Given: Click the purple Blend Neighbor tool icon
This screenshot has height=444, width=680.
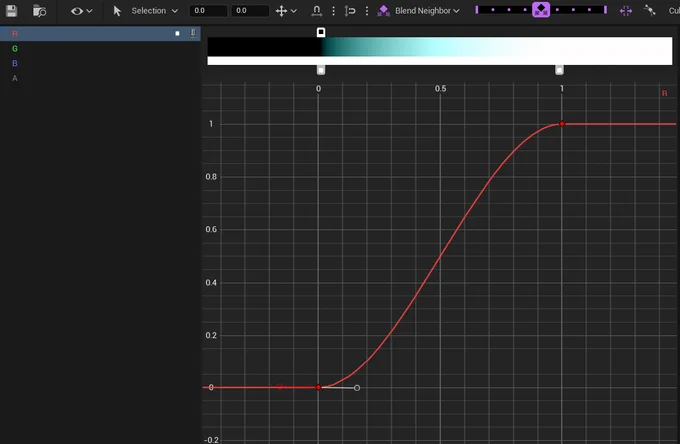Looking at the screenshot, I should (x=383, y=11).
